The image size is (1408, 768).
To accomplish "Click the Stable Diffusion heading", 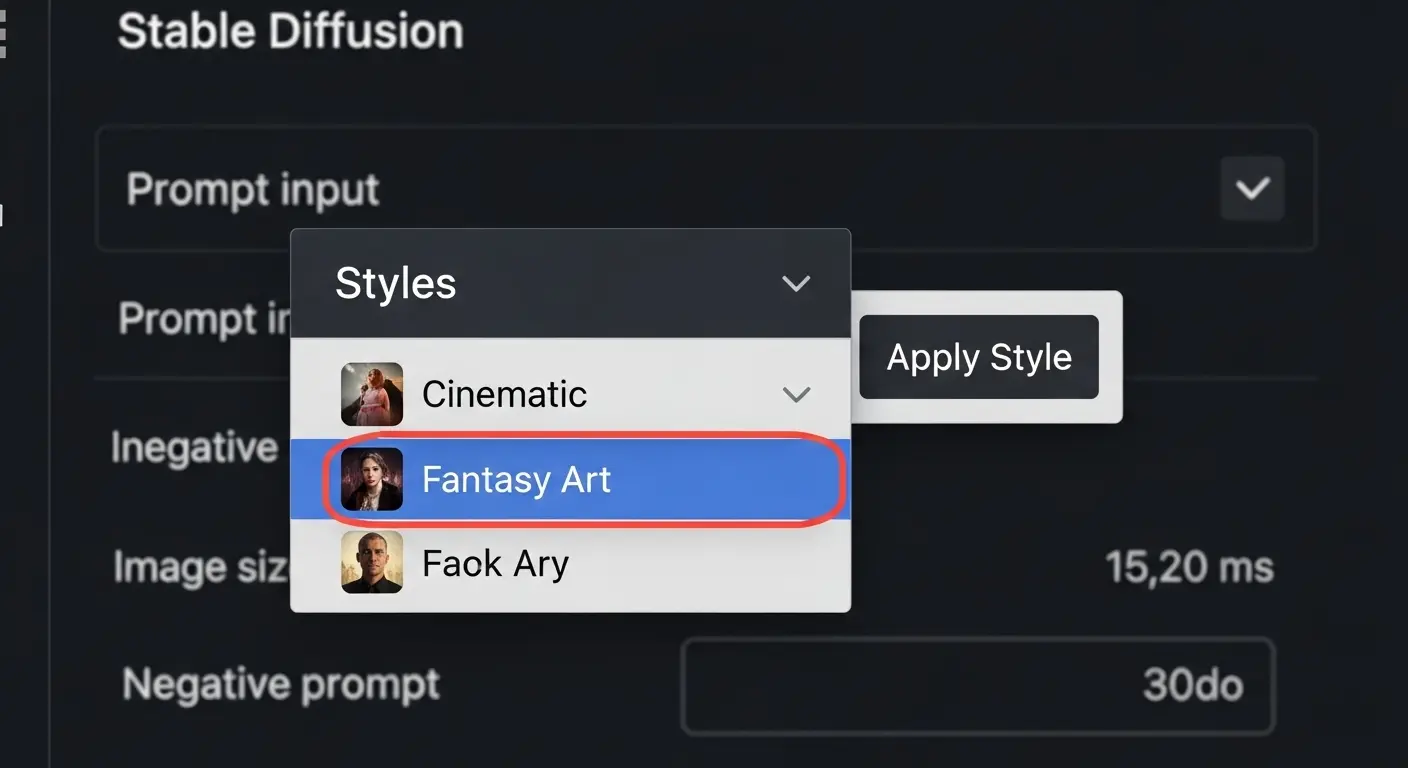I will coord(289,30).
